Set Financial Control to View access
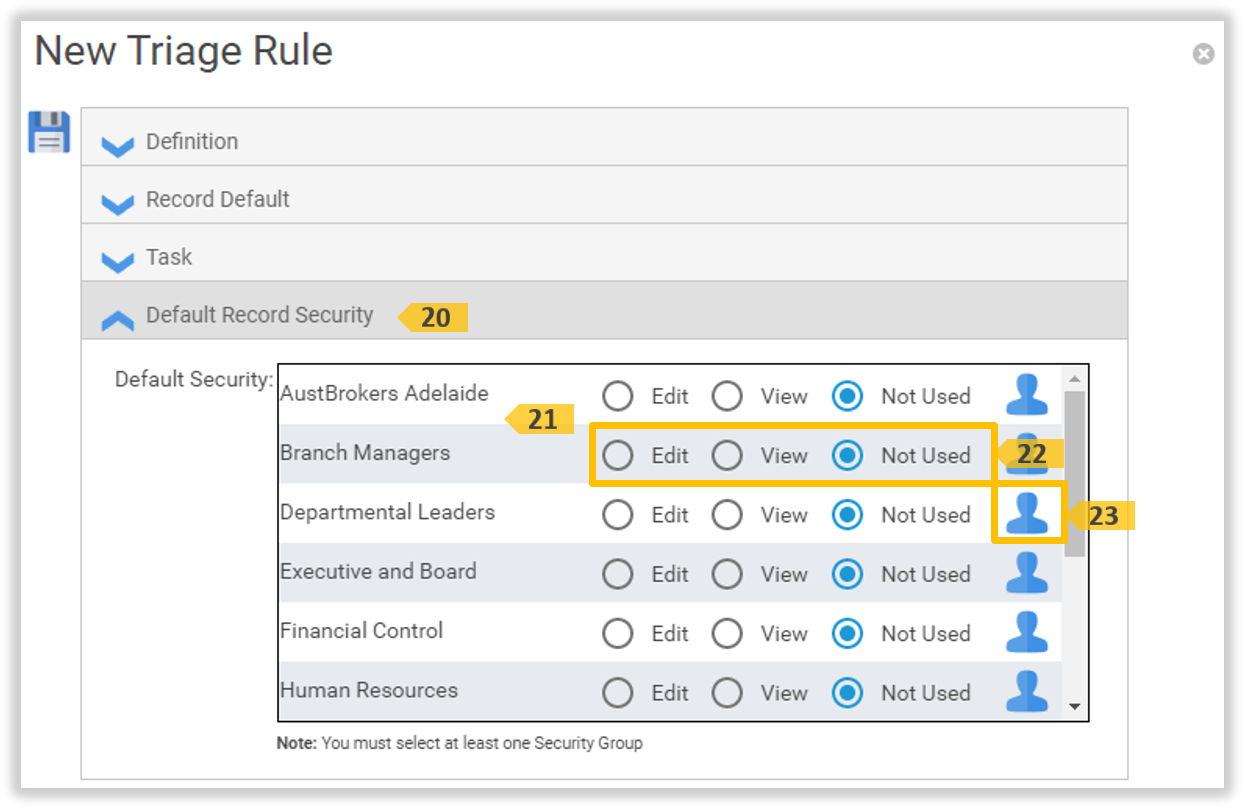Viewport: 1245px width, 809px height. point(727,633)
